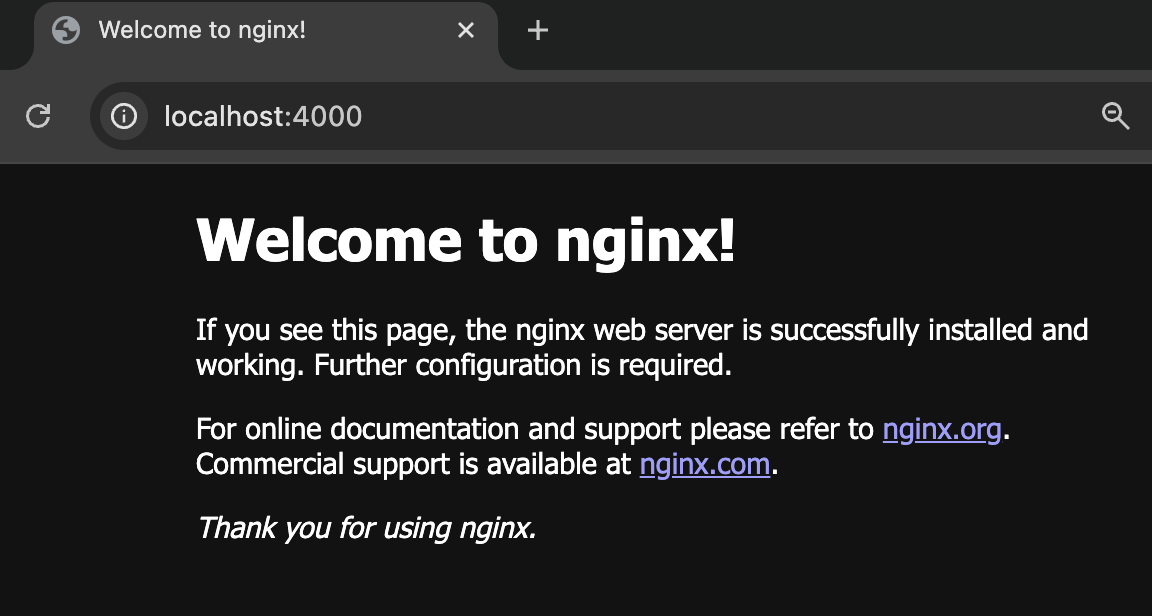Image resolution: width=1152 pixels, height=616 pixels.
Task: Open the nginx.org link
Action: (942, 429)
